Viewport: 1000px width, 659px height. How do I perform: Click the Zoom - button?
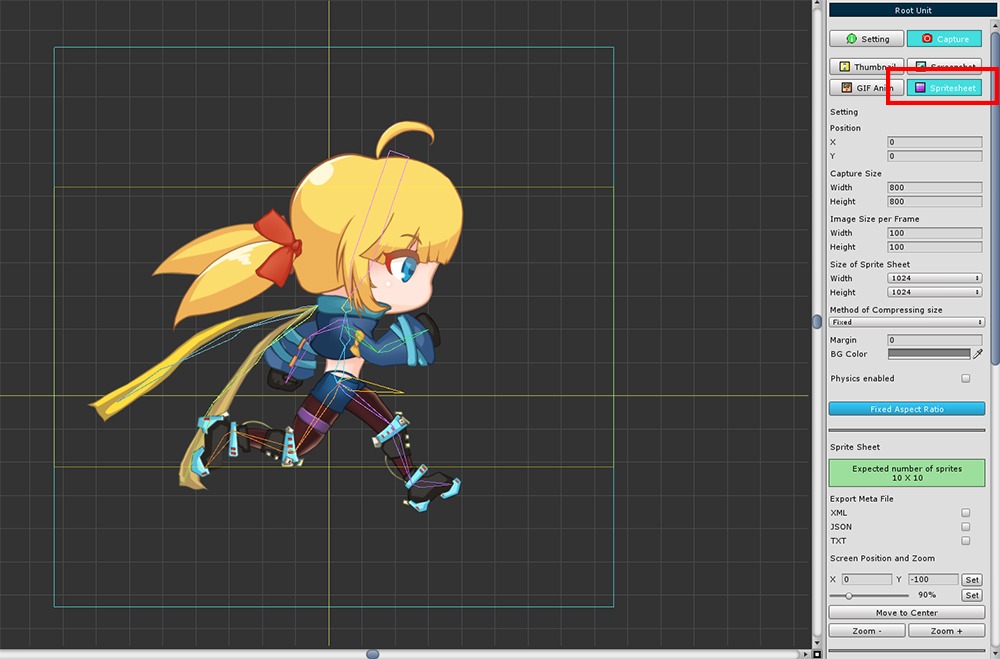867,631
